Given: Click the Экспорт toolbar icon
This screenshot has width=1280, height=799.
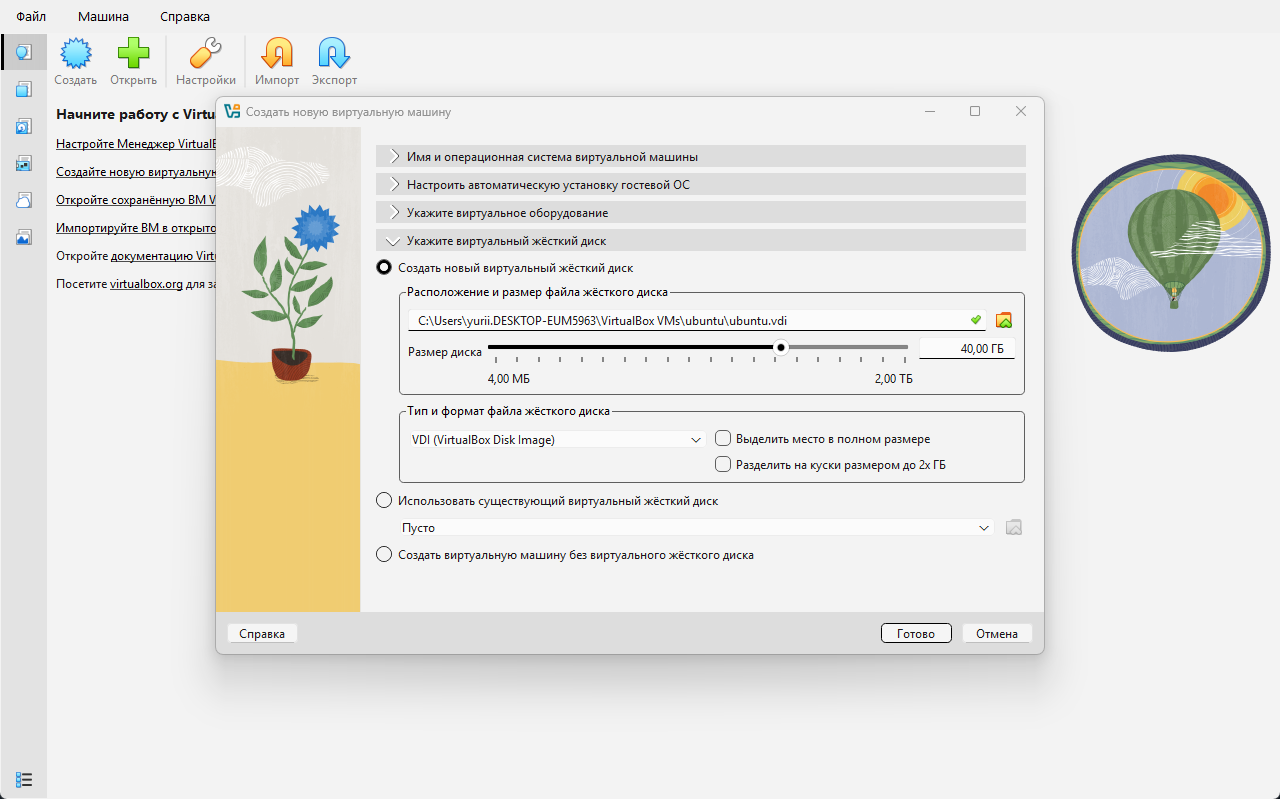Looking at the screenshot, I should point(333,54).
